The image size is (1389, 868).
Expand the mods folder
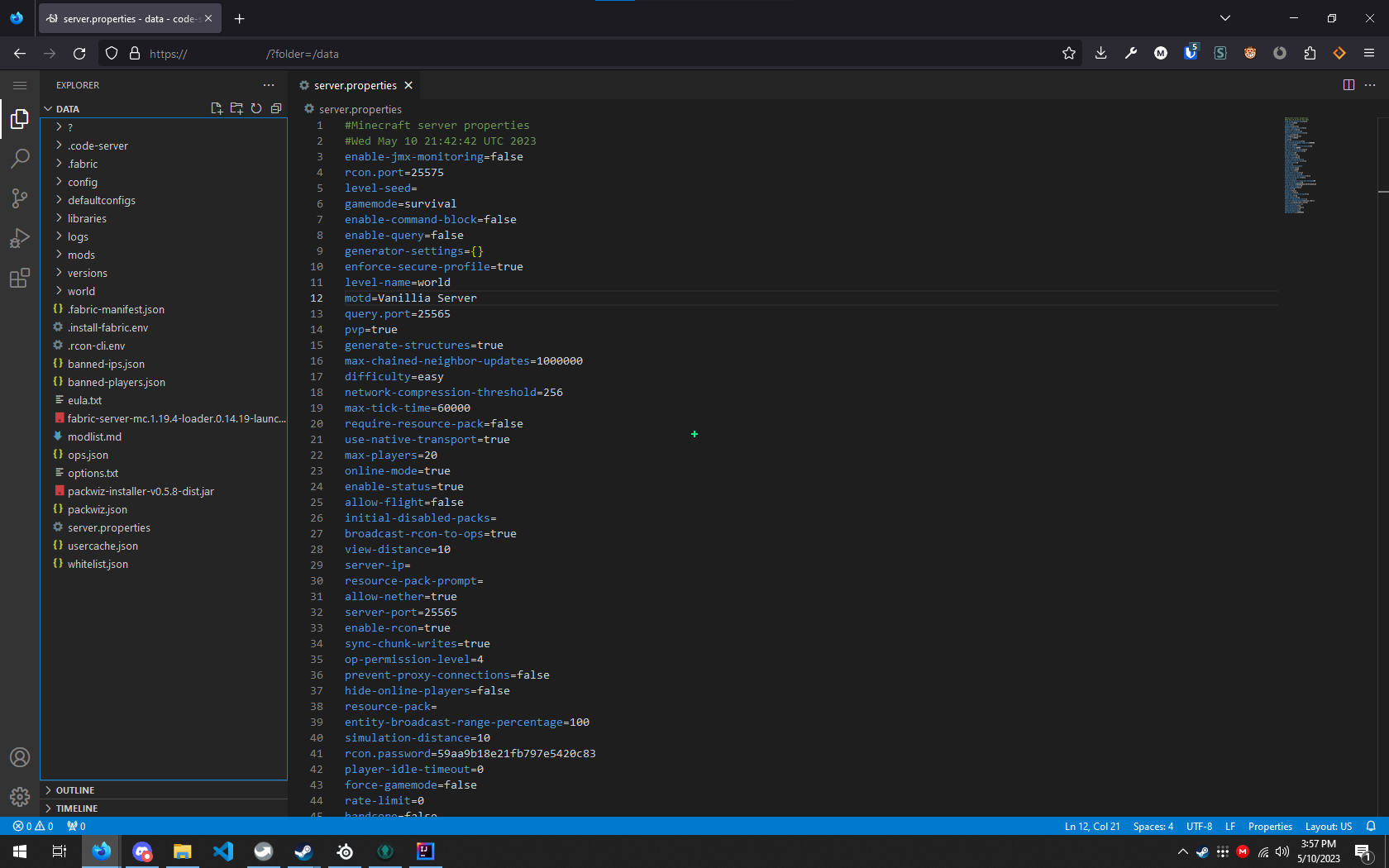81,255
